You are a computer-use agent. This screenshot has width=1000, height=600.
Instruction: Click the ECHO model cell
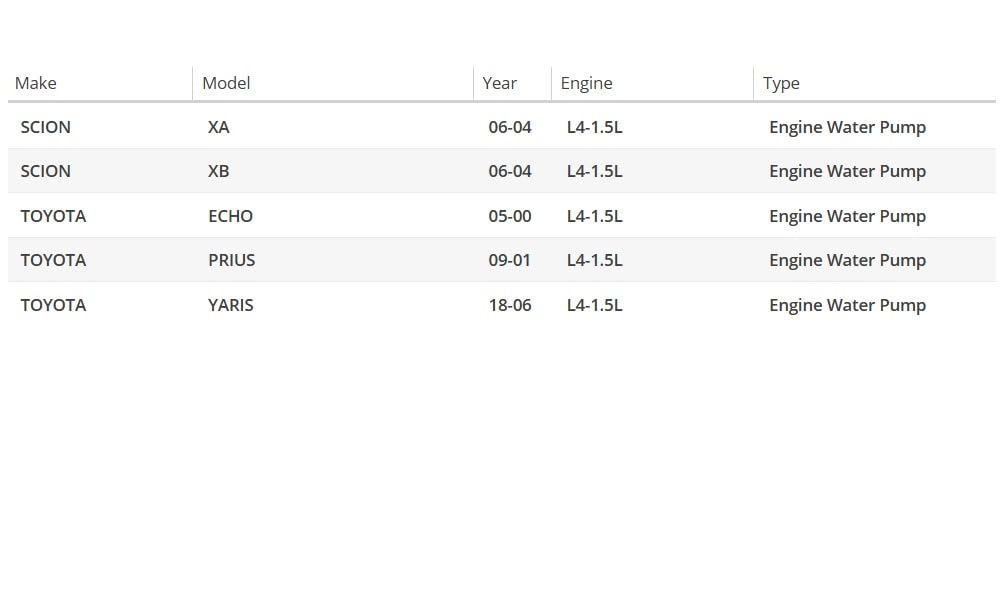pos(231,216)
